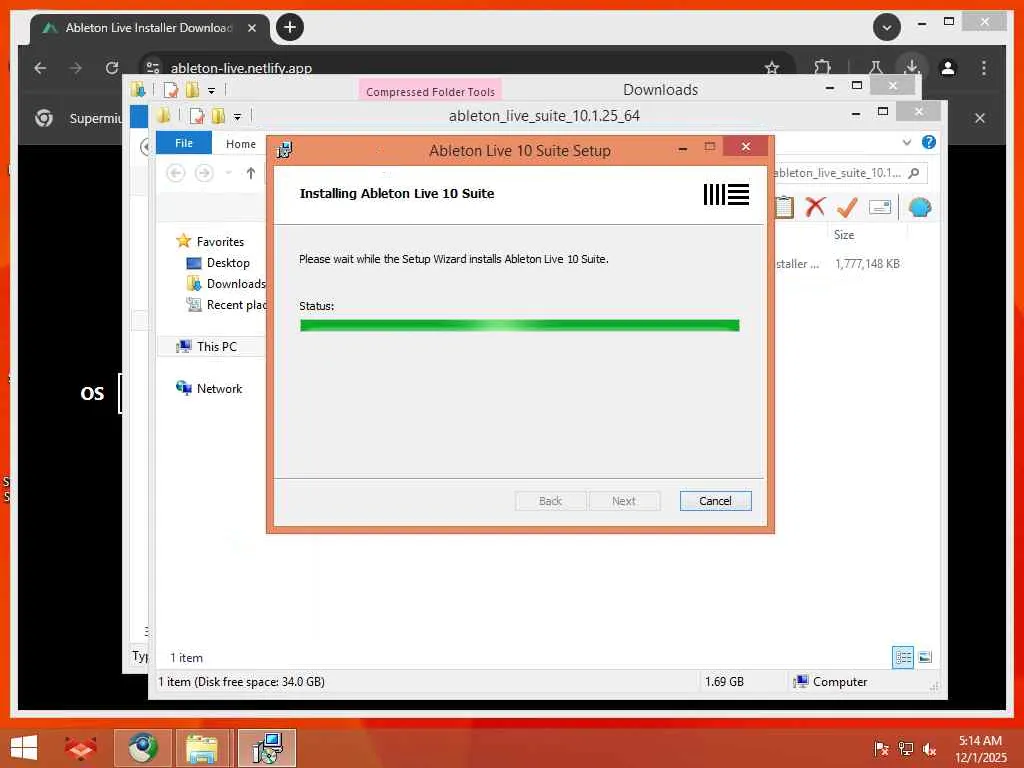Switch to browser on taskbar
This screenshot has height=768, width=1024.
tap(142, 748)
